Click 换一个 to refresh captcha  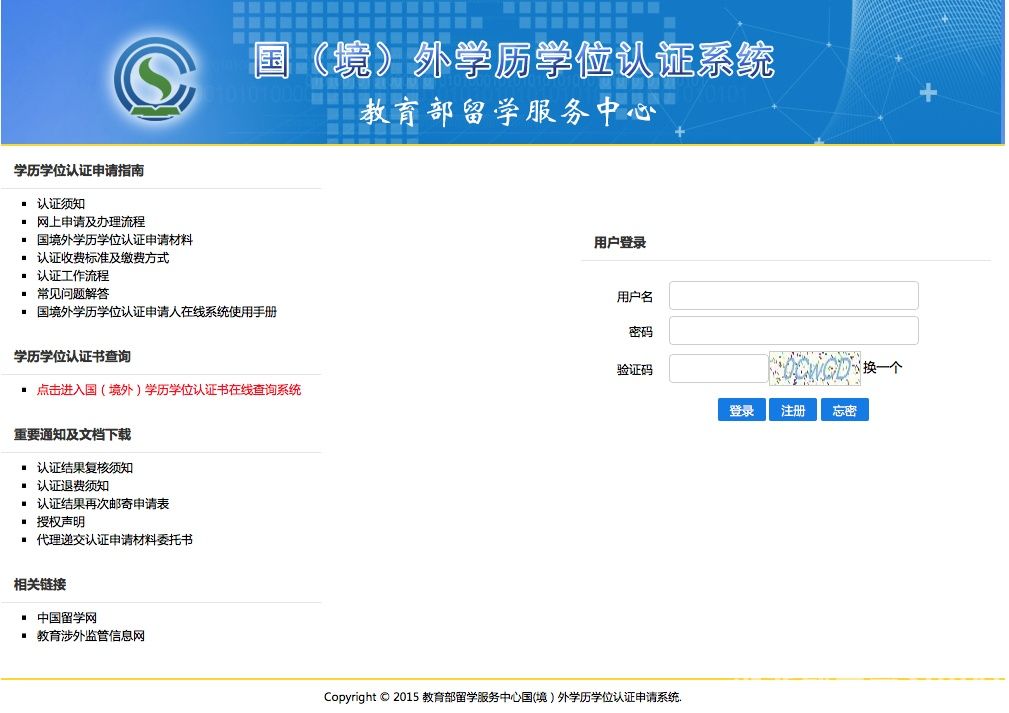(882, 368)
